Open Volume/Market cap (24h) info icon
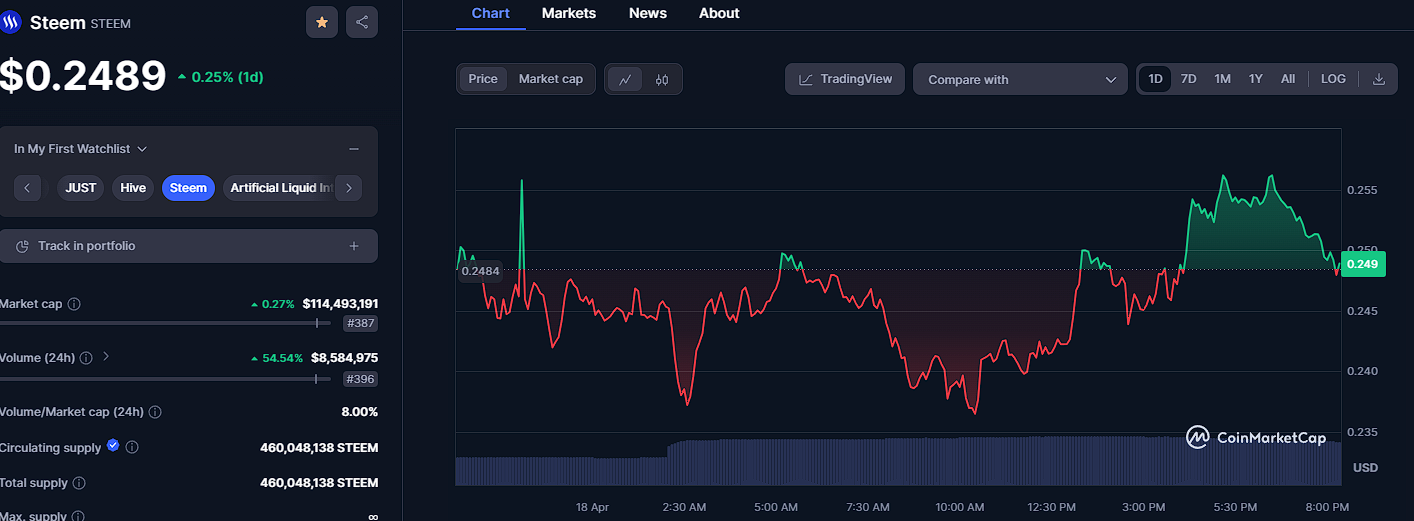 pyautogui.click(x=155, y=412)
